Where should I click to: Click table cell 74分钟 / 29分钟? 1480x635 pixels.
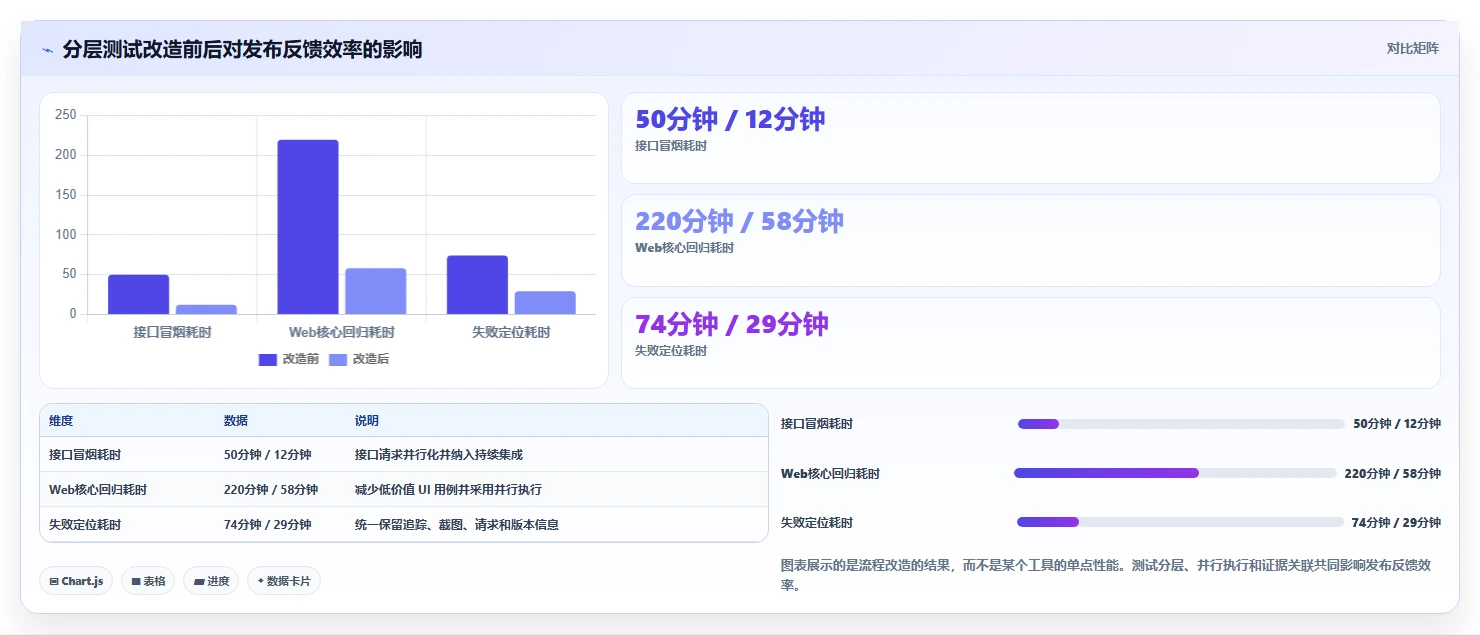(x=268, y=525)
